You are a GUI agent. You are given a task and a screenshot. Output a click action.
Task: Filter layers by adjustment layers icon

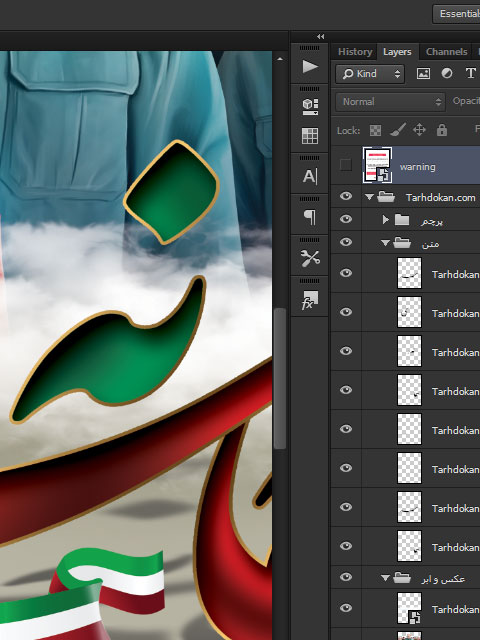tap(447, 73)
